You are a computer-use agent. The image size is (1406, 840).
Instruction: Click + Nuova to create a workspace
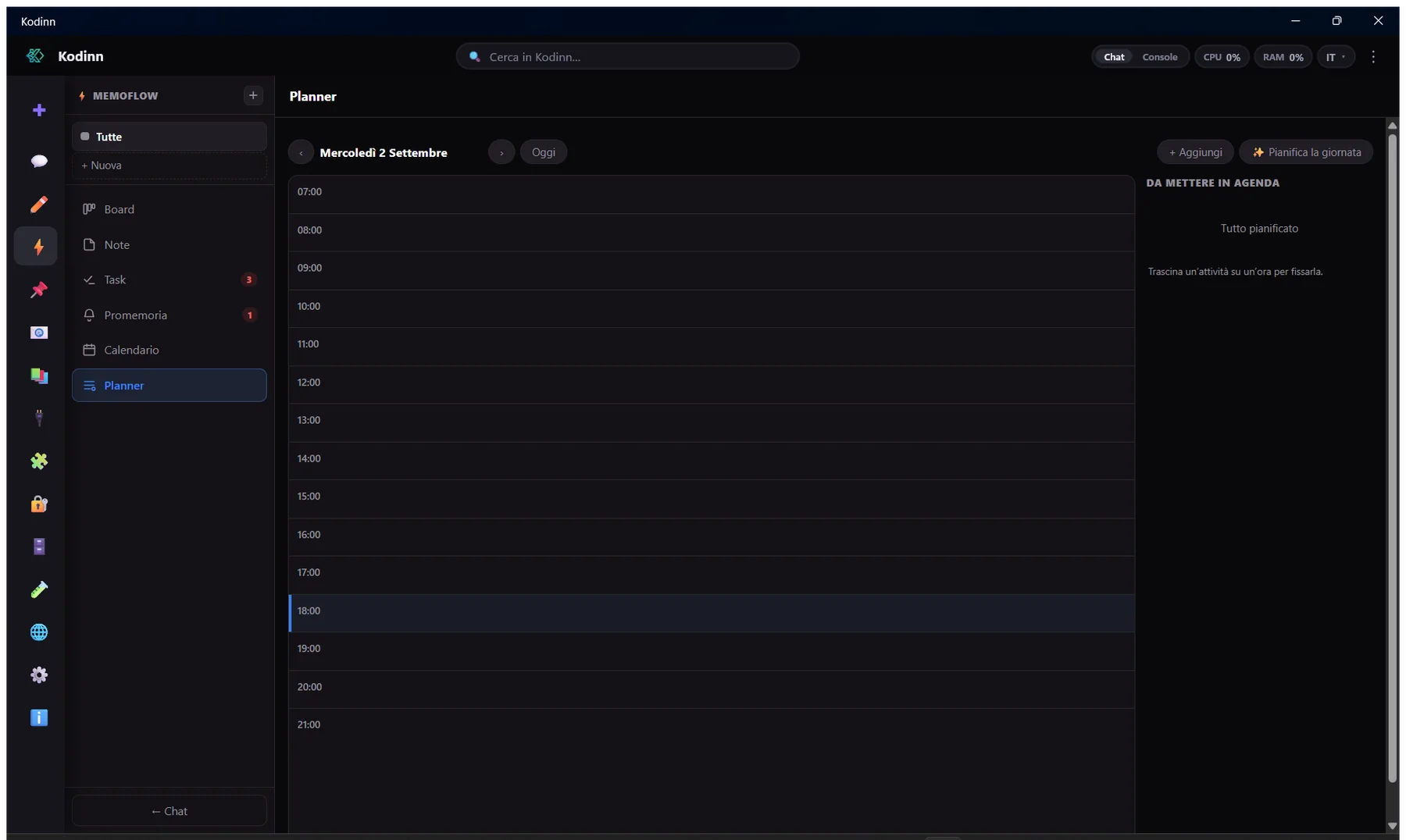pyautogui.click(x=170, y=166)
